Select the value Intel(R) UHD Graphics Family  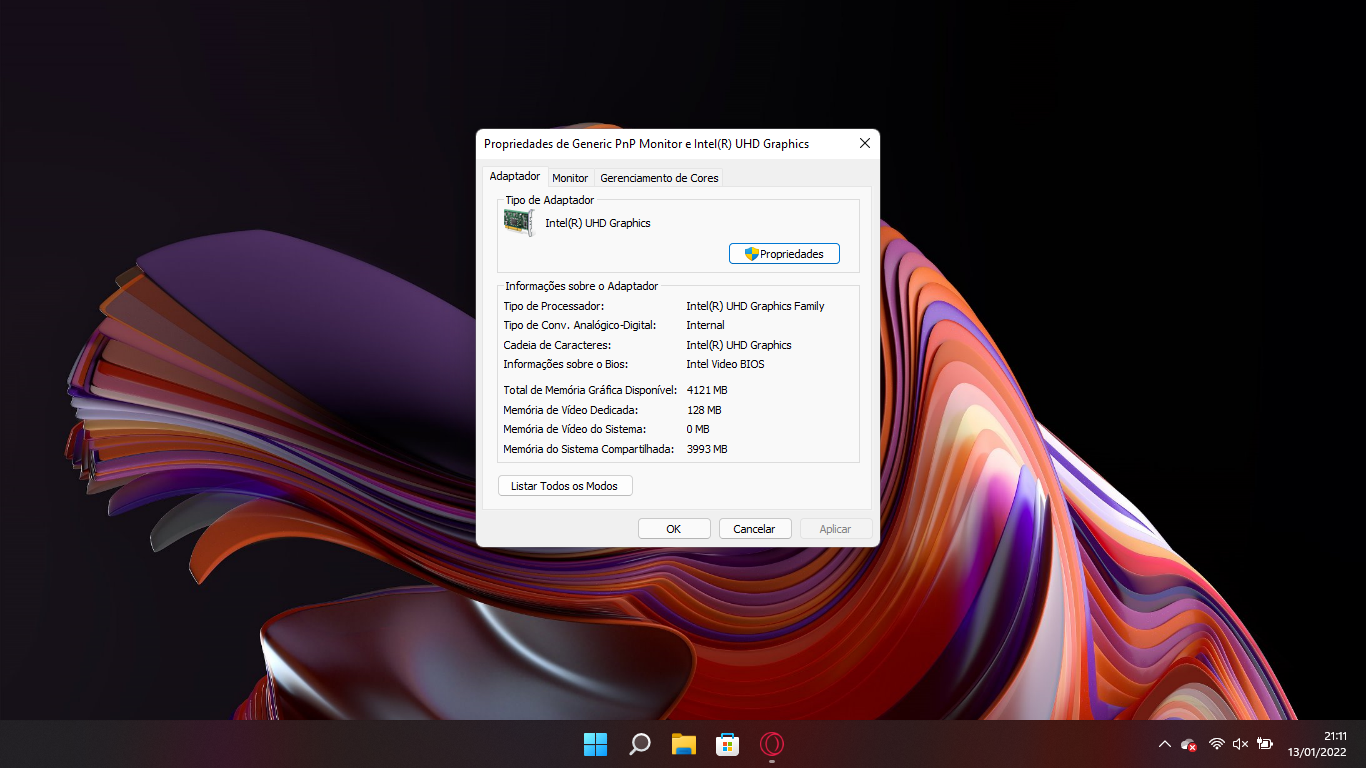click(755, 306)
